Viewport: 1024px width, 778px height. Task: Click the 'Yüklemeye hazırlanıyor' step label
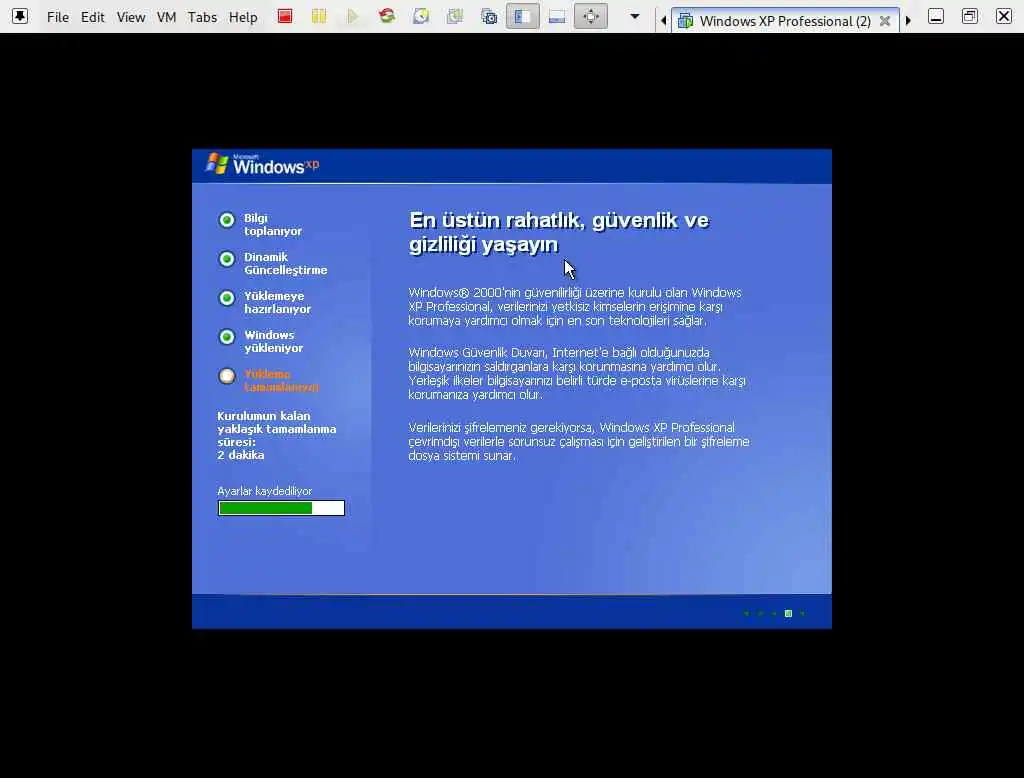pos(278,302)
